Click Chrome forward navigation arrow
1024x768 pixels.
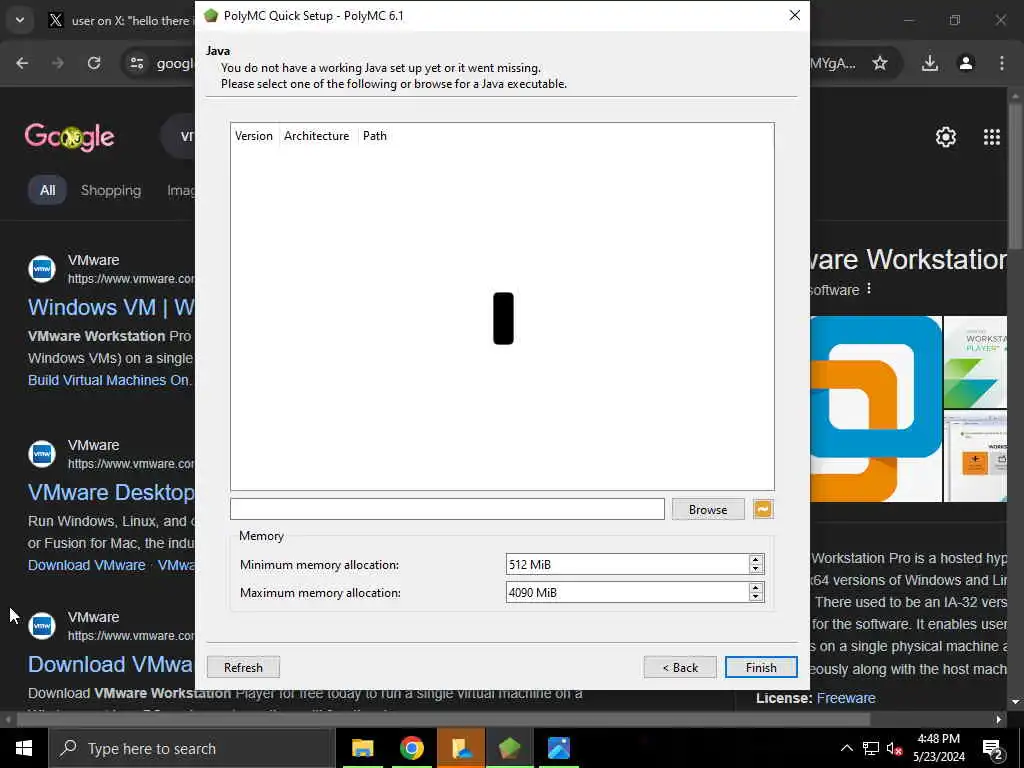[x=58, y=63]
